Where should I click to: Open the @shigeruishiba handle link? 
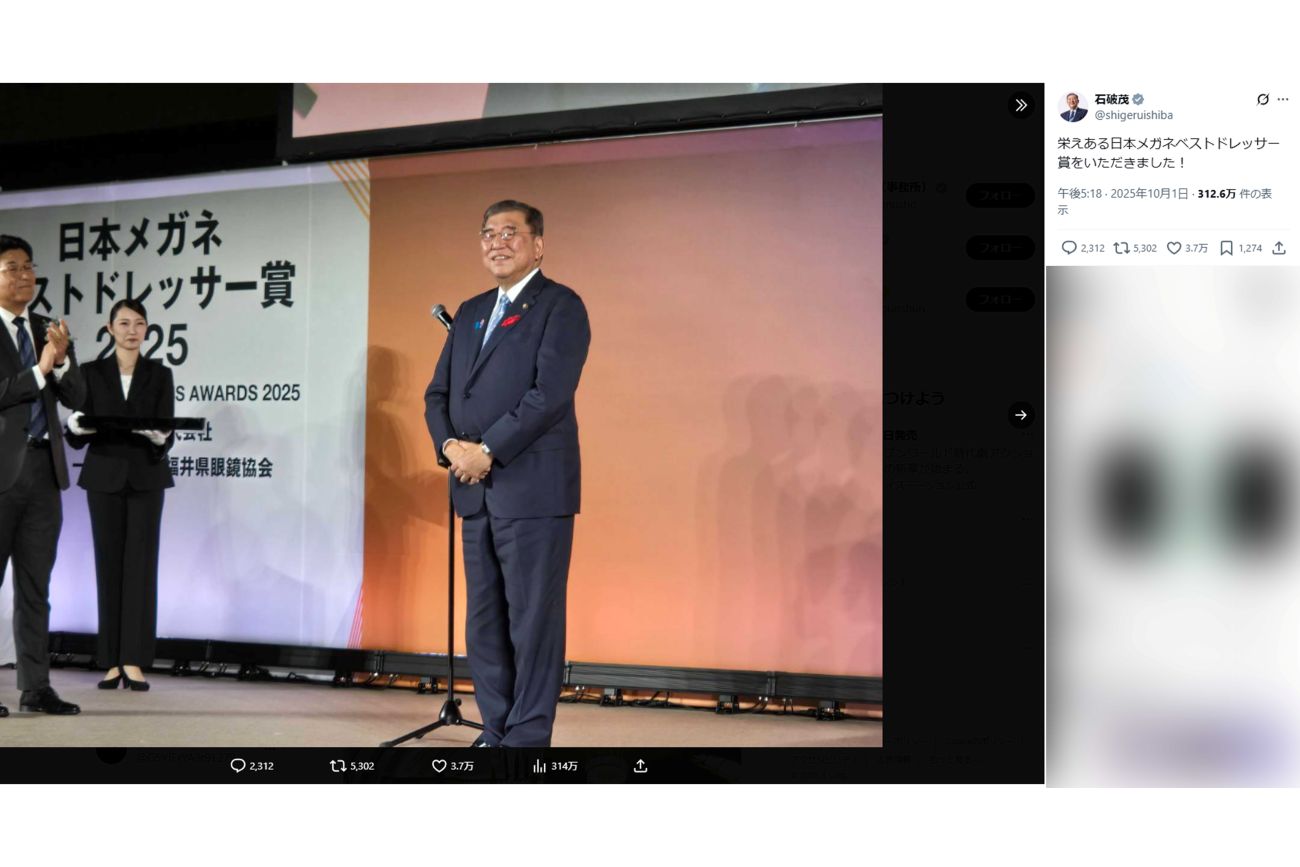(x=1134, y=116)
